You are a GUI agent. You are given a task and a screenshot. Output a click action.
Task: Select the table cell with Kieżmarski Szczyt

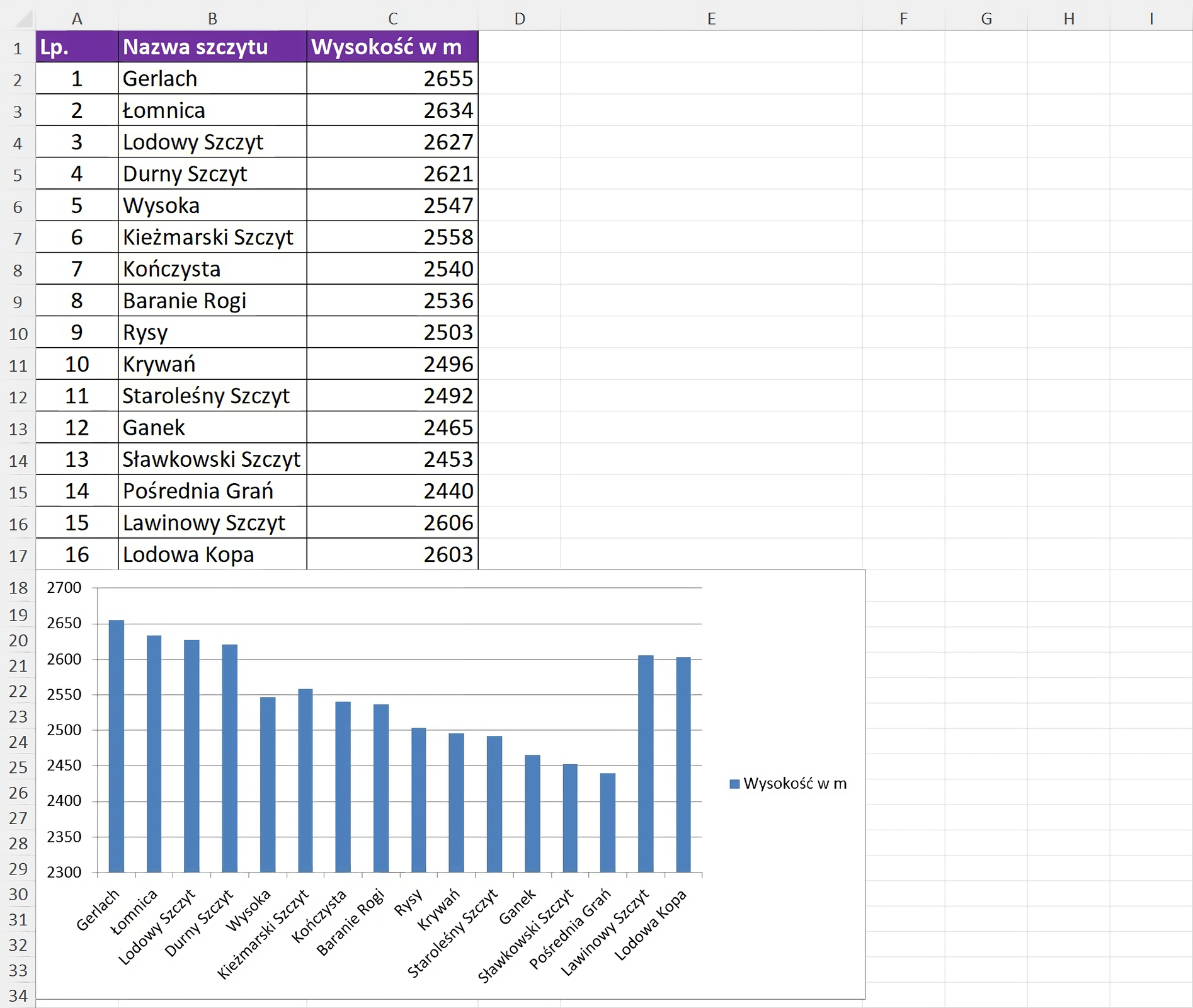pos(212,238)
